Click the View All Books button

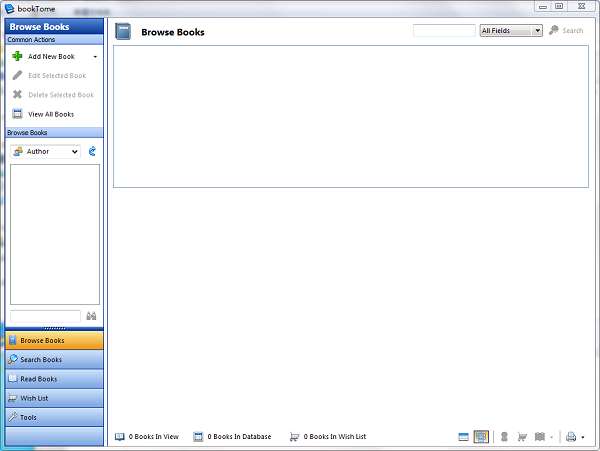(43, 114)
